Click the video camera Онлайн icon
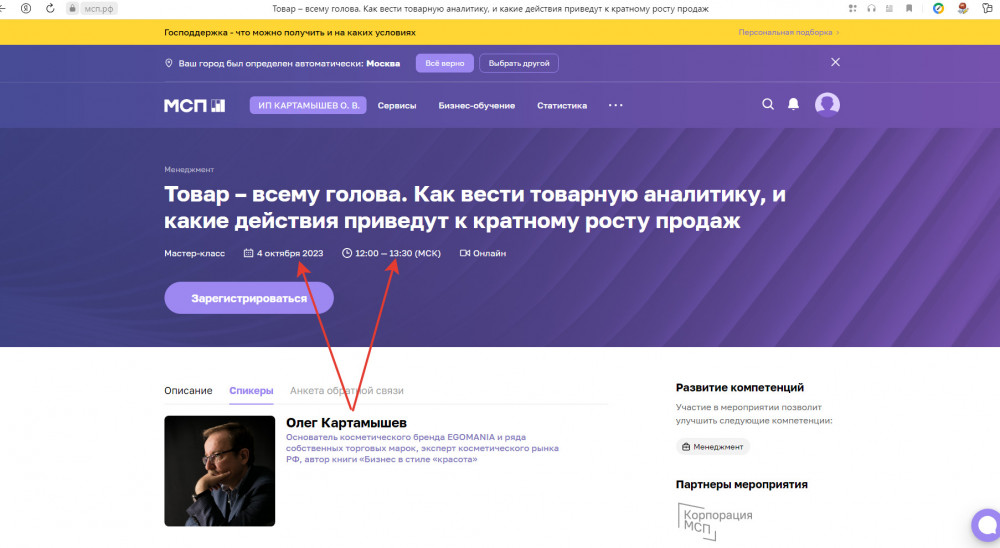Image resolution: width=1000 pixels, height=548 pixels. (465, 253)
